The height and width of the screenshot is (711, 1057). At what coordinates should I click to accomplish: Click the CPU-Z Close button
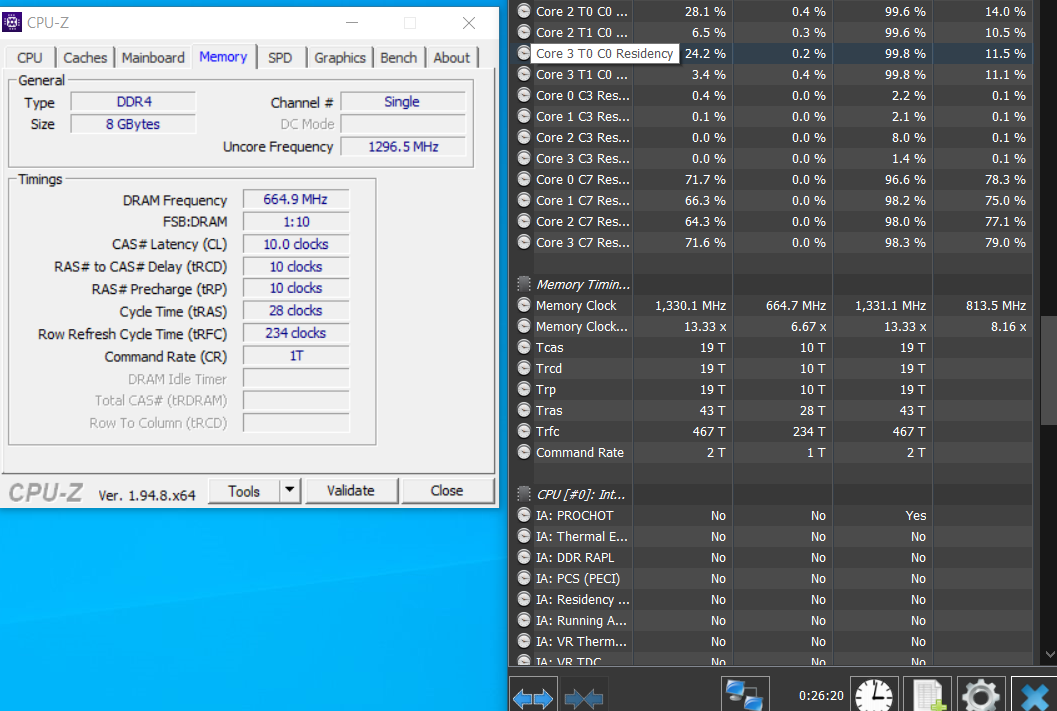coord(447,491)
